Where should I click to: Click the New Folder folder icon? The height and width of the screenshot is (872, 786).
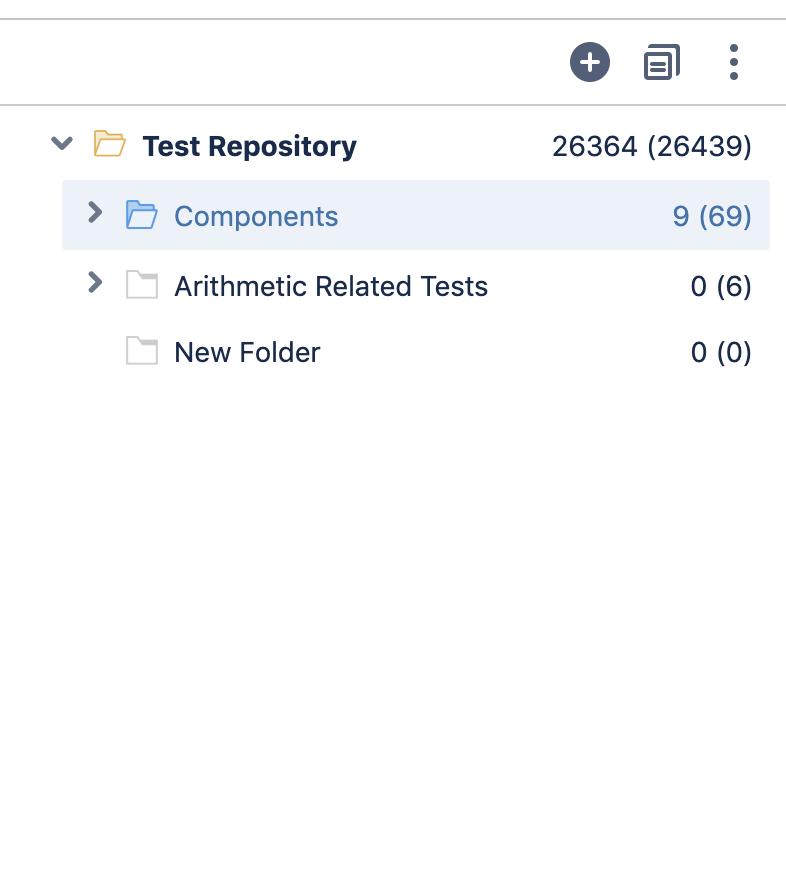point(142,350)
